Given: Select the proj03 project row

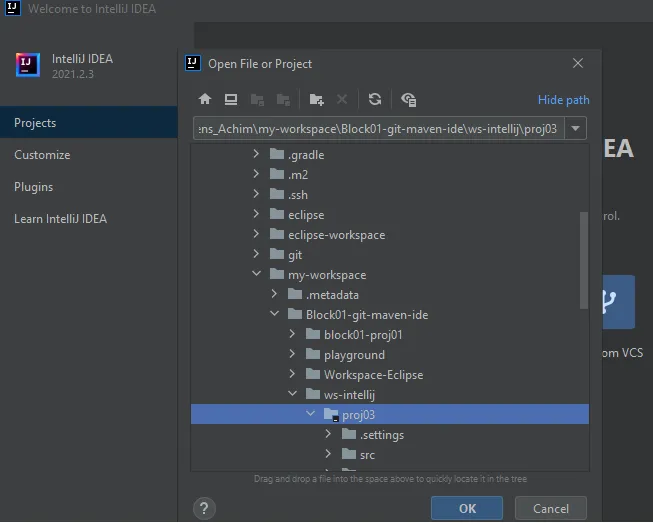Looking at the screenshot, I should coord(390,414).
